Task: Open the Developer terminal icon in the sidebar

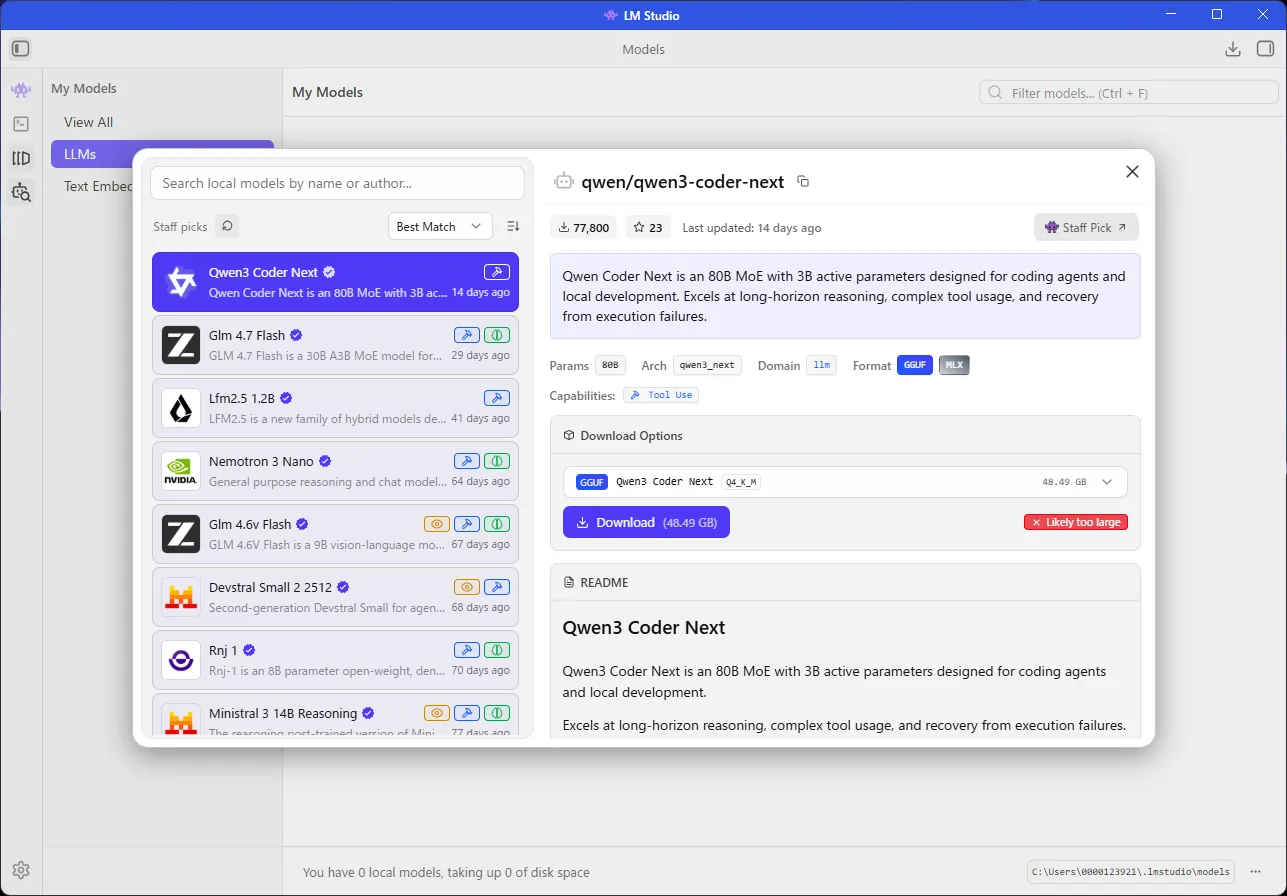Action: click(x=21, y=124)
